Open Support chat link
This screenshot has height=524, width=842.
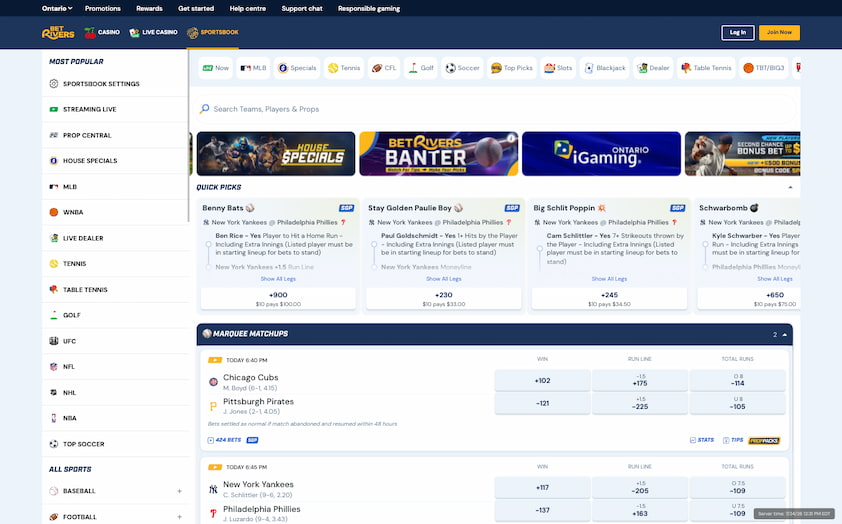coord(302,8)
